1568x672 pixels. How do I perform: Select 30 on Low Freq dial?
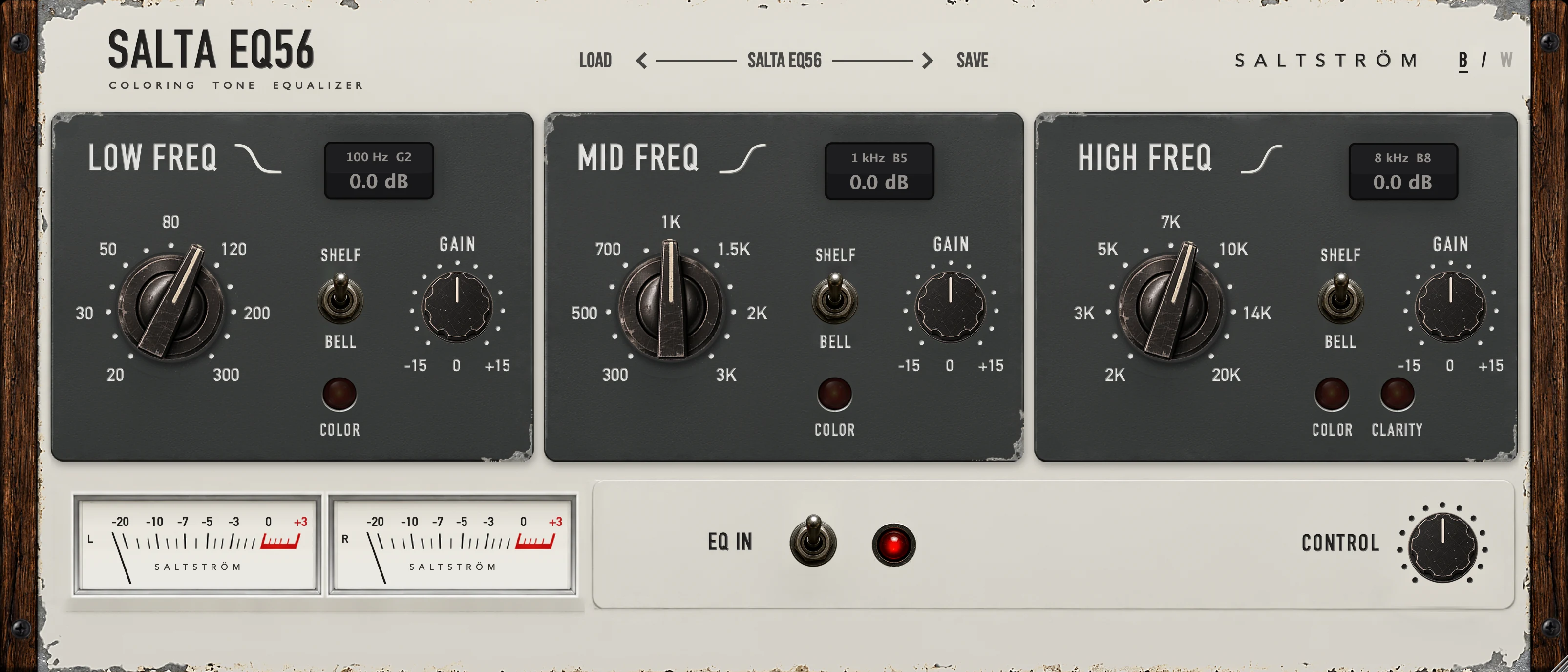pyautogui.click(x=84, y=314)
